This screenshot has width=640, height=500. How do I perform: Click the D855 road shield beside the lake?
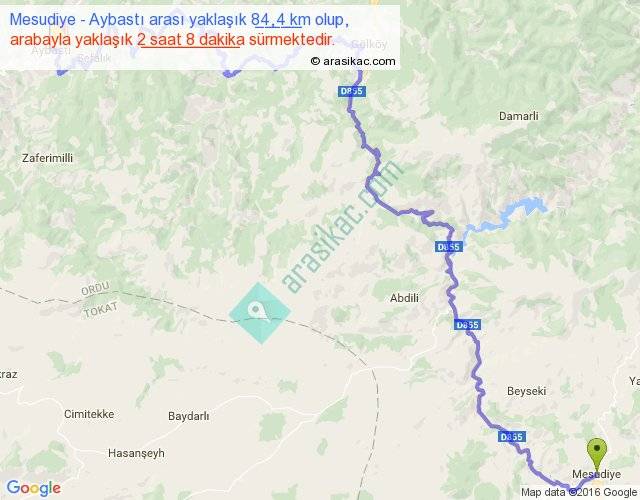pos(449,247)
